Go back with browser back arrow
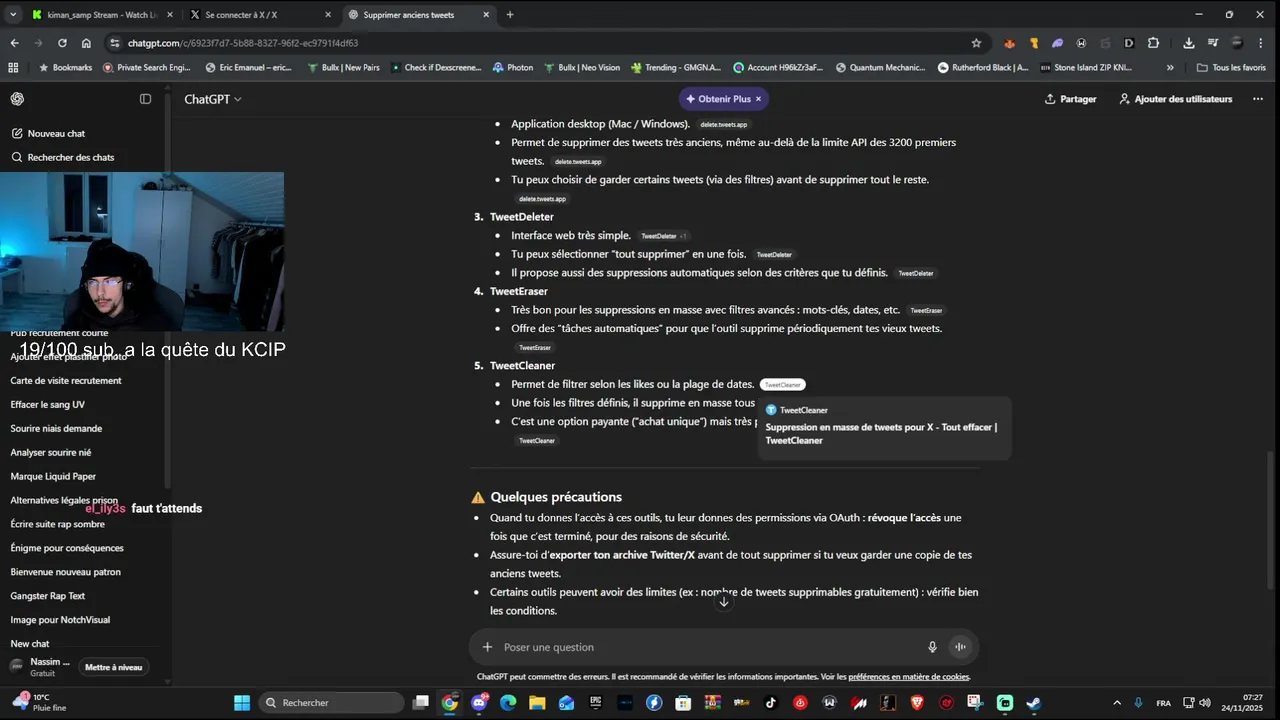 tap(14, 43)
